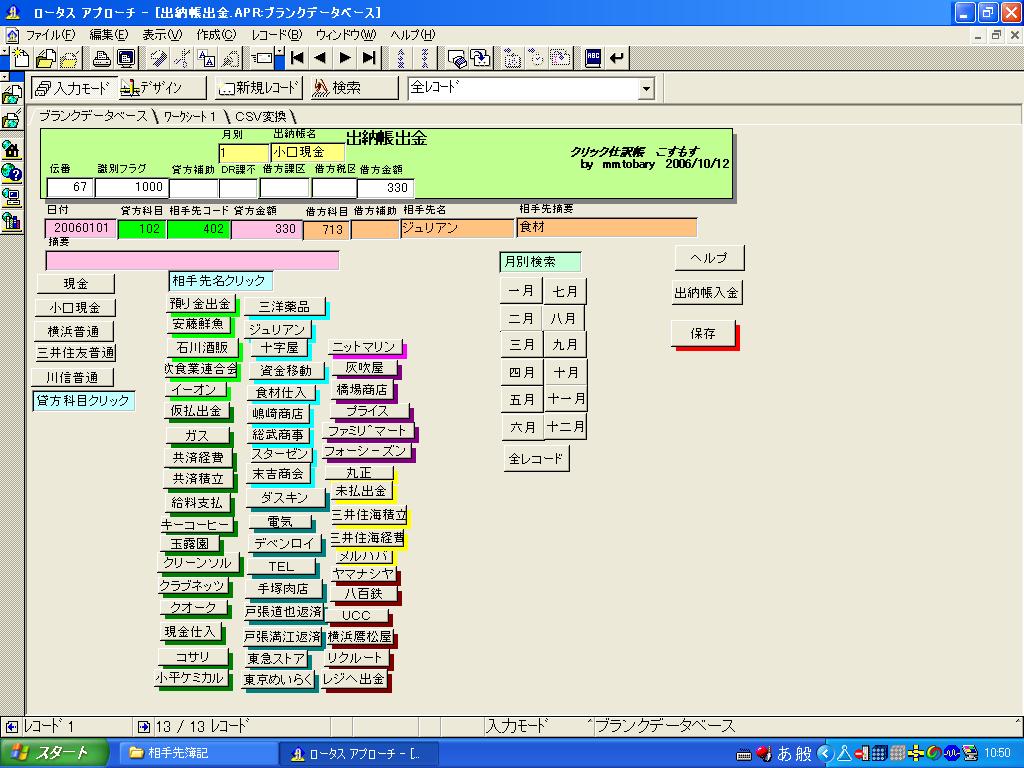Open the ファイル menu
The height and width of the screenshot is (768, 1024).
(50, 35)
